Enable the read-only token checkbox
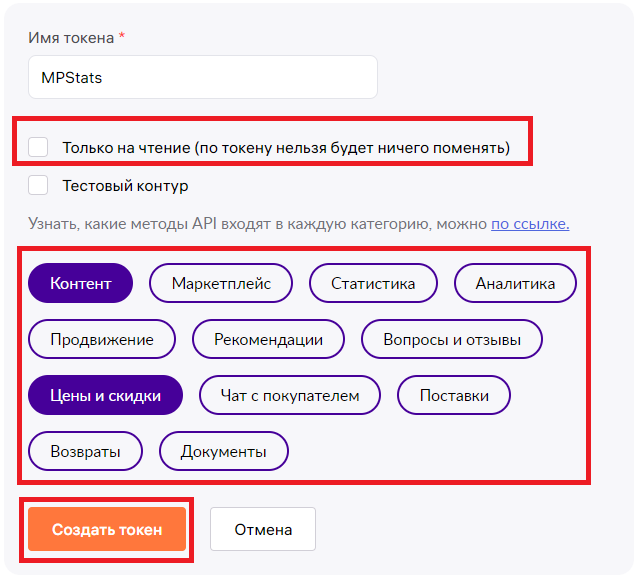639x579 pixels. coord(38,147)
